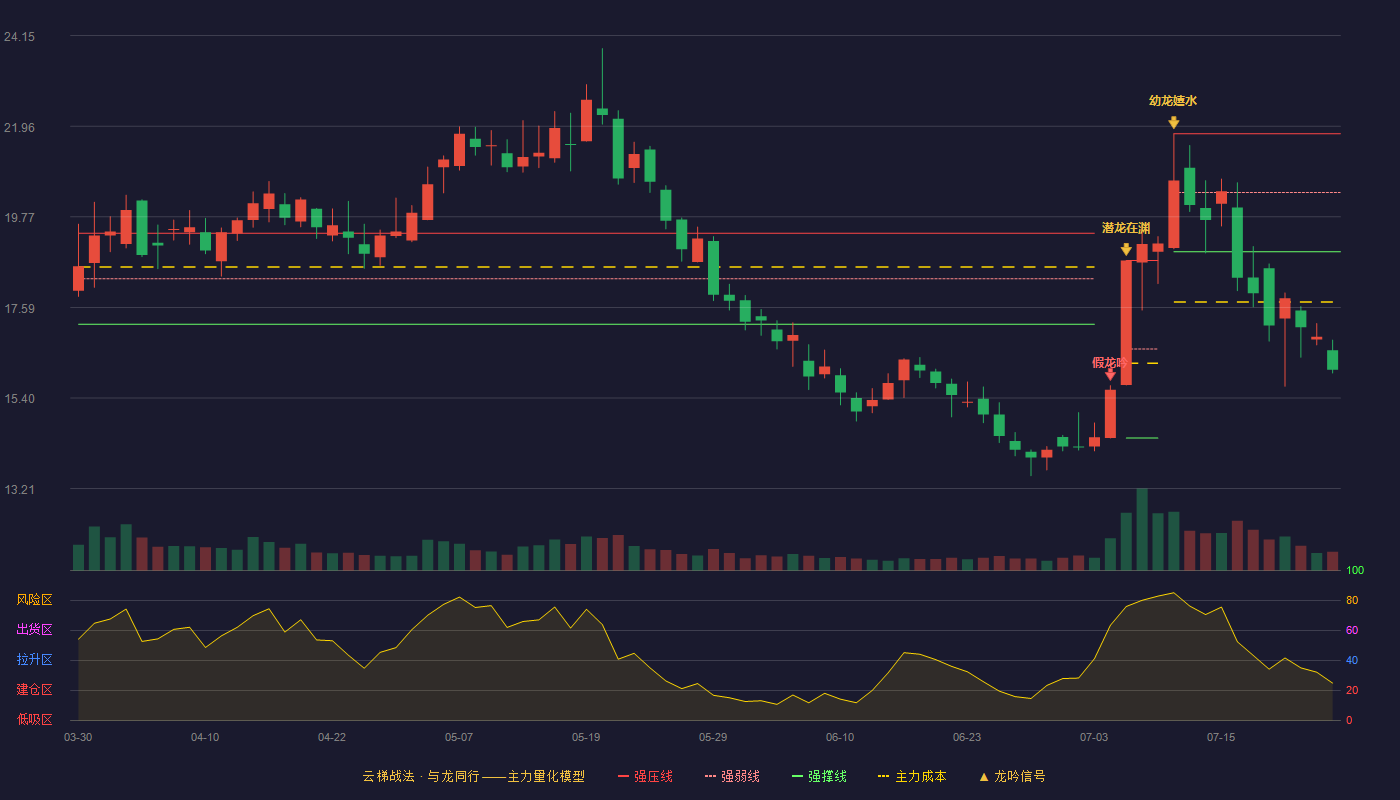Click the 05-29 date label

(713, 737)
